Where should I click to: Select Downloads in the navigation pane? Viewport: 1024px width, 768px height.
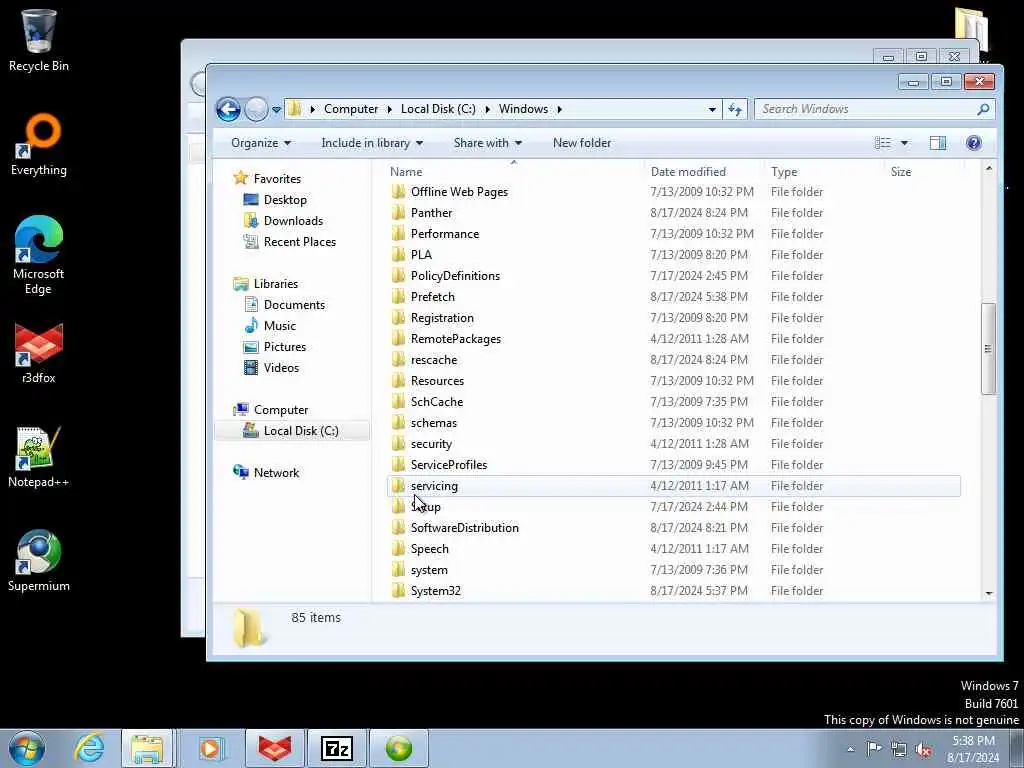[293, 221]
